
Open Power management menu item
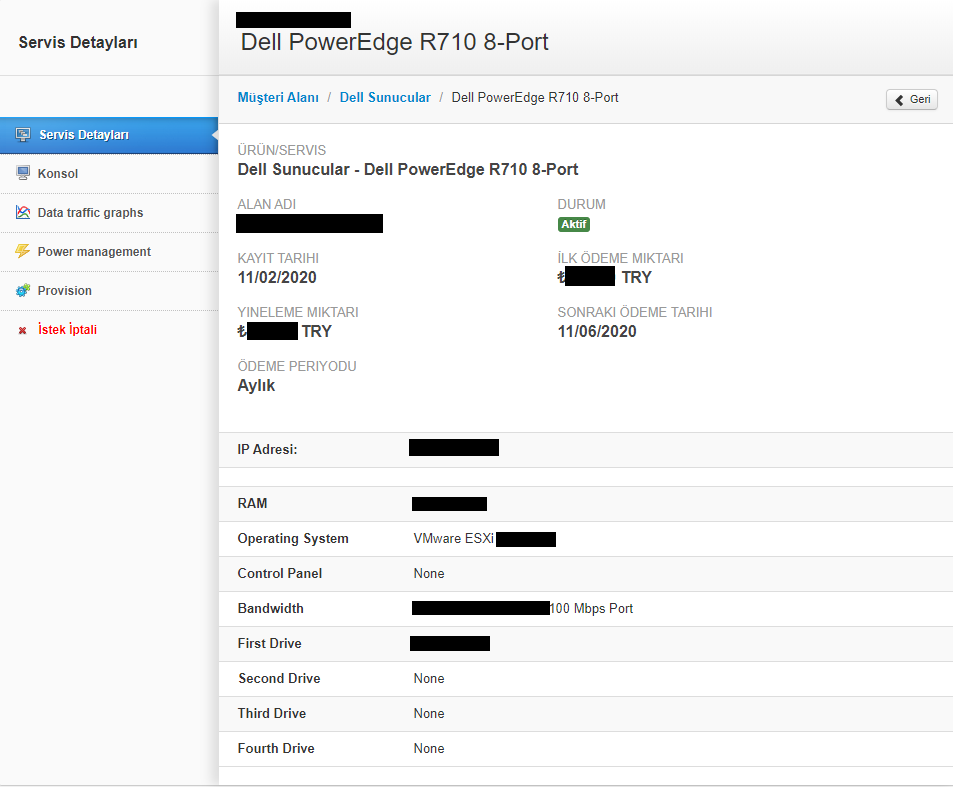[x=109, y=252]
